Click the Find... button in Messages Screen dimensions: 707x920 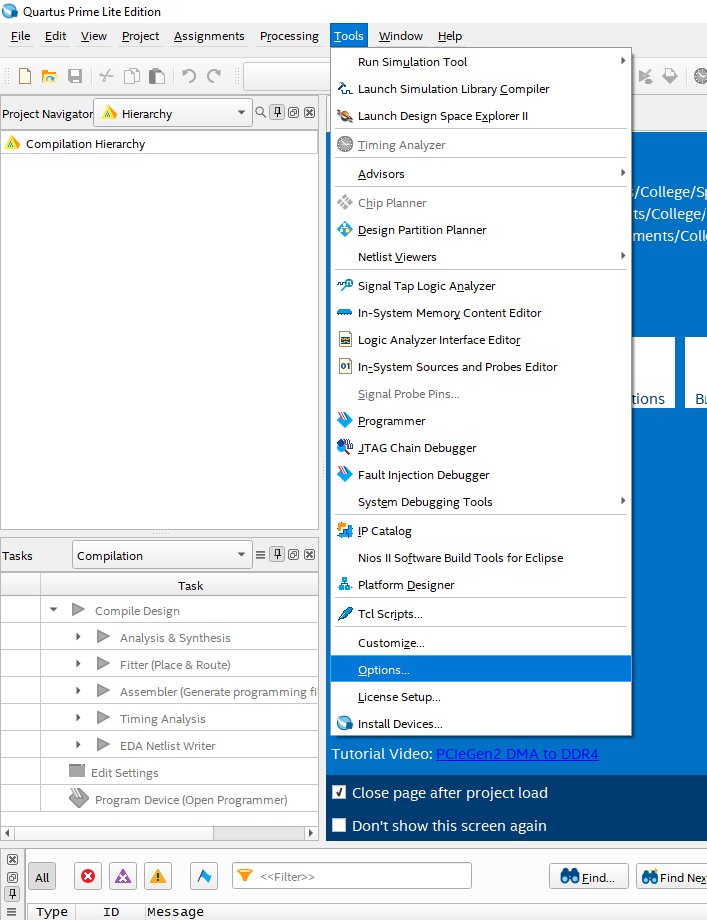point(588,877)
